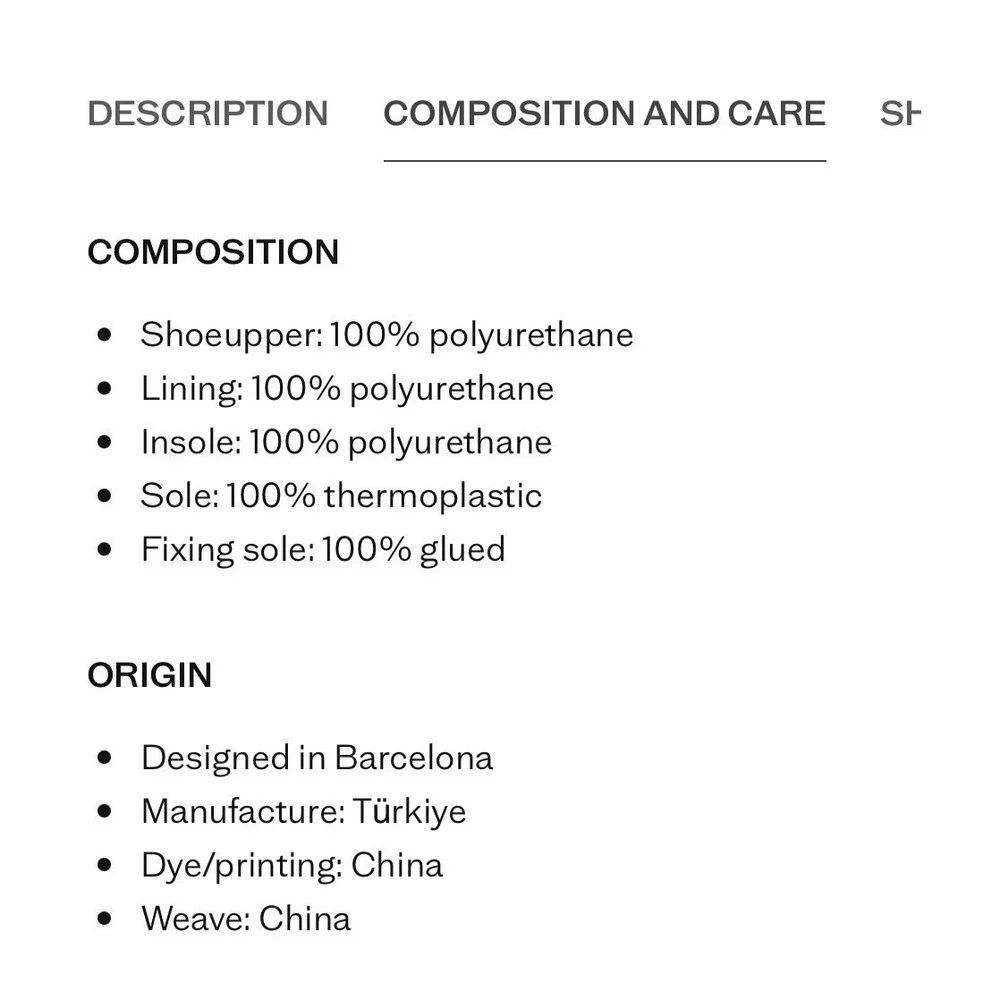Click the bullet beside Weave China
The width and height of the screenshot is (1000, 1000).
[105, 918]
